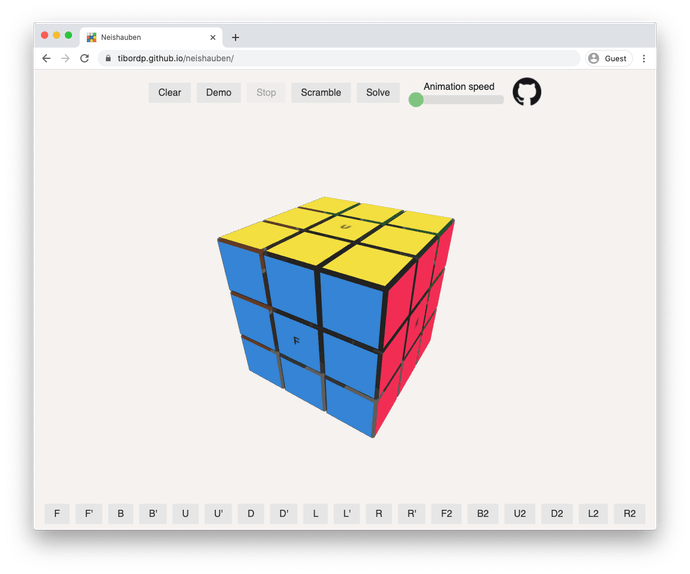Image resolution: width=690 pixels, height=574 pixels.
Task: Apply the L2 move
Action: coord(593,514)
